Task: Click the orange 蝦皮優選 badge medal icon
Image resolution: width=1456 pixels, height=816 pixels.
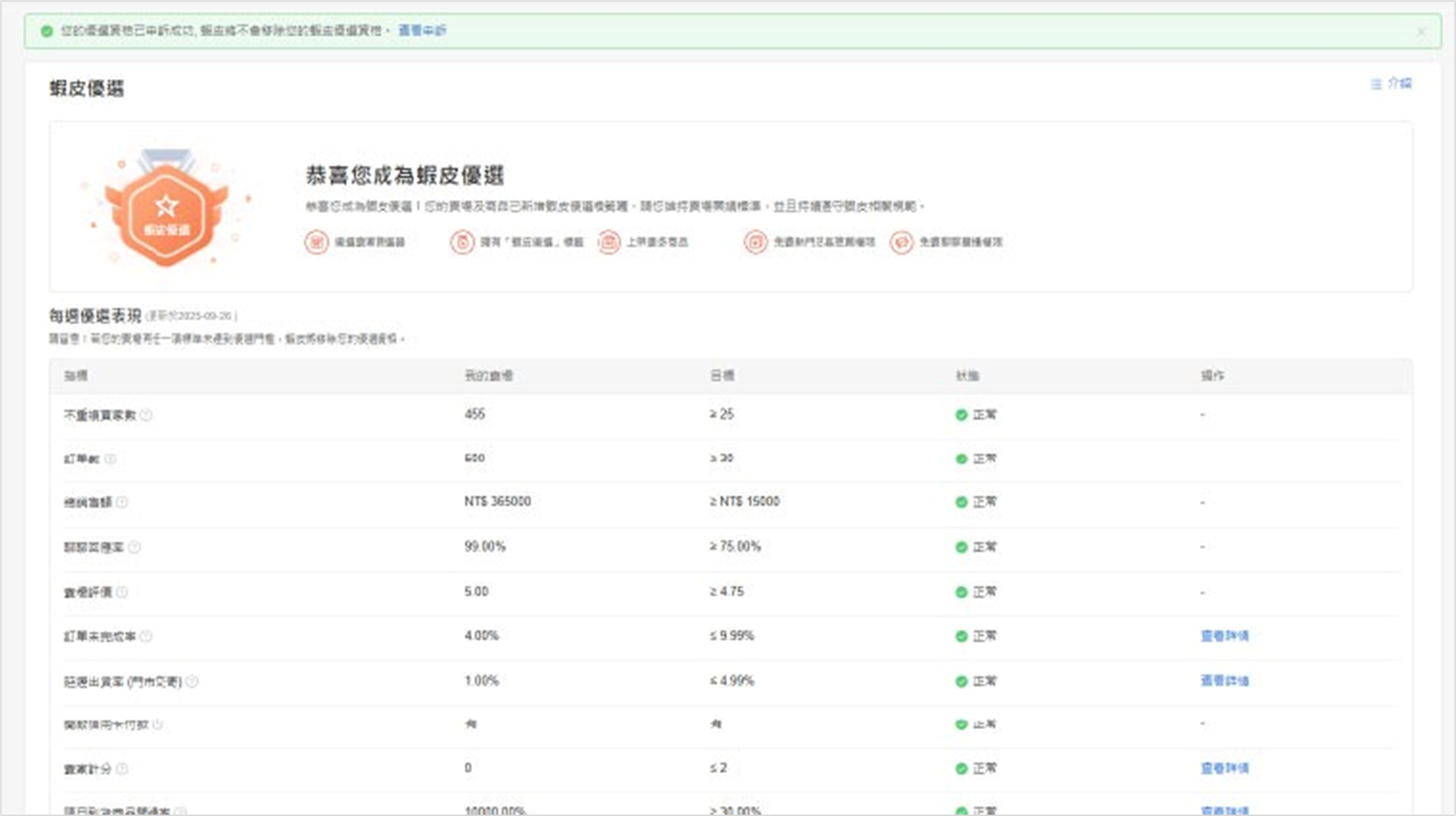Action: (x=166, y=211)
